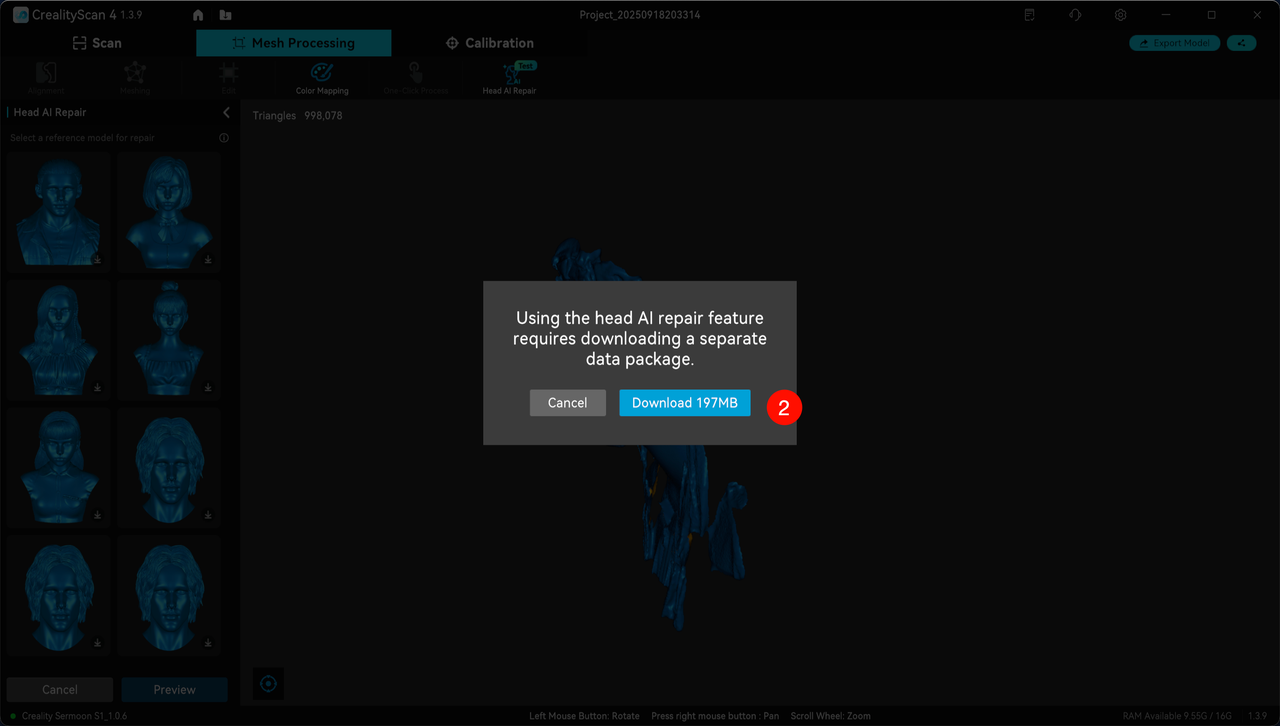Image resolution: width=1280 pixels, height=726 pixels.
Task: Click the Download 197MB button
Action: 684,403
